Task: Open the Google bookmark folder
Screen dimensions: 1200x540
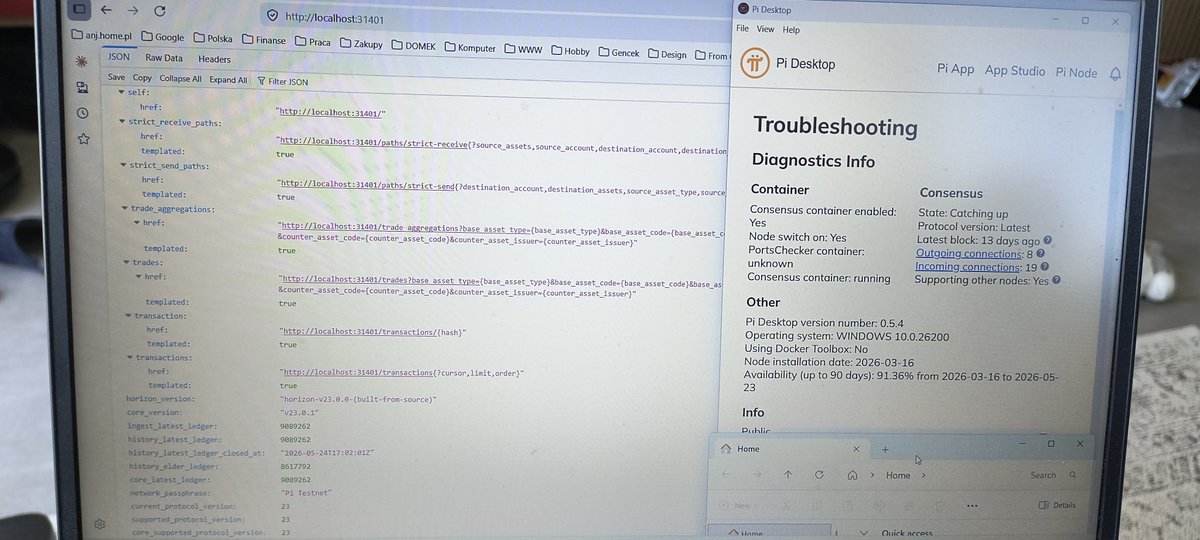Action: point(161,38)
